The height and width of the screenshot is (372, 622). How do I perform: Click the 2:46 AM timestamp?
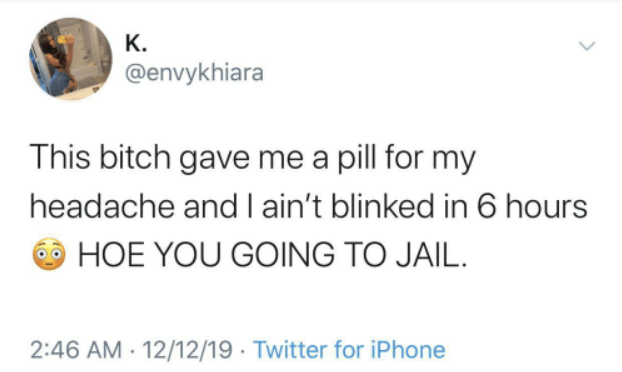[x=76, y=350]
